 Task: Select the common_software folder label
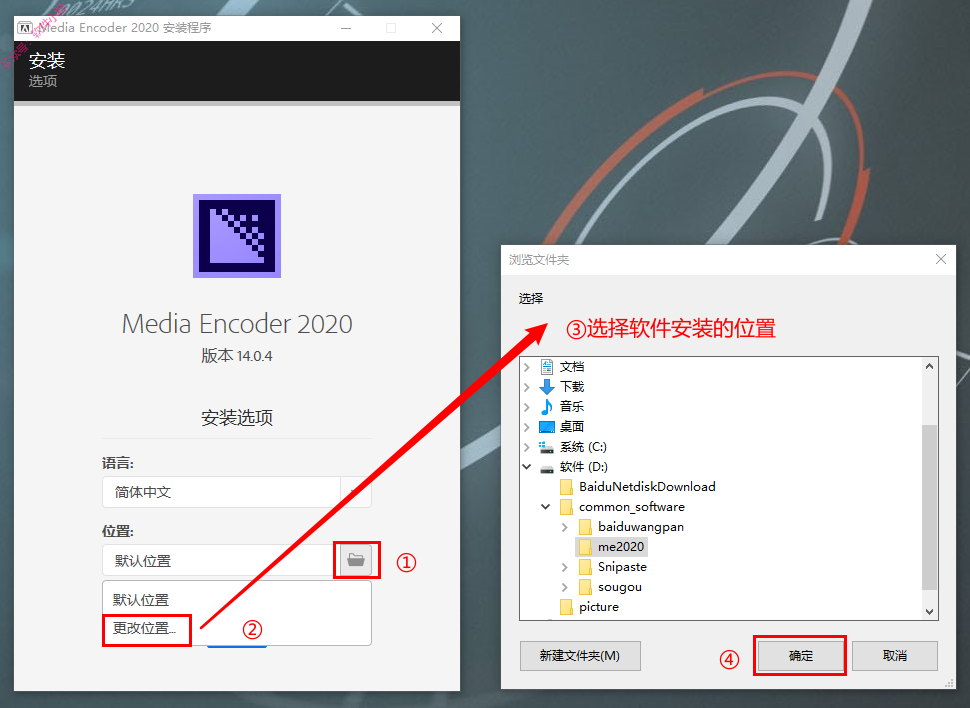[x=632, y=507]
